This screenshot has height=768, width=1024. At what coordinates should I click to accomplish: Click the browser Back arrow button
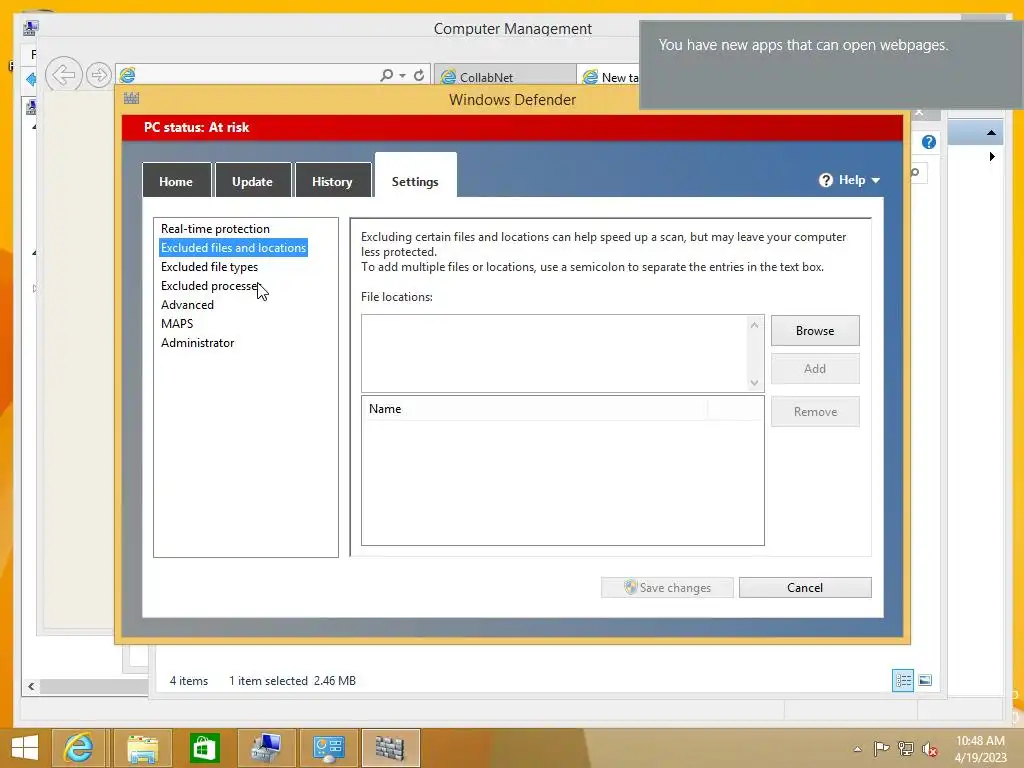click(64, 74)
